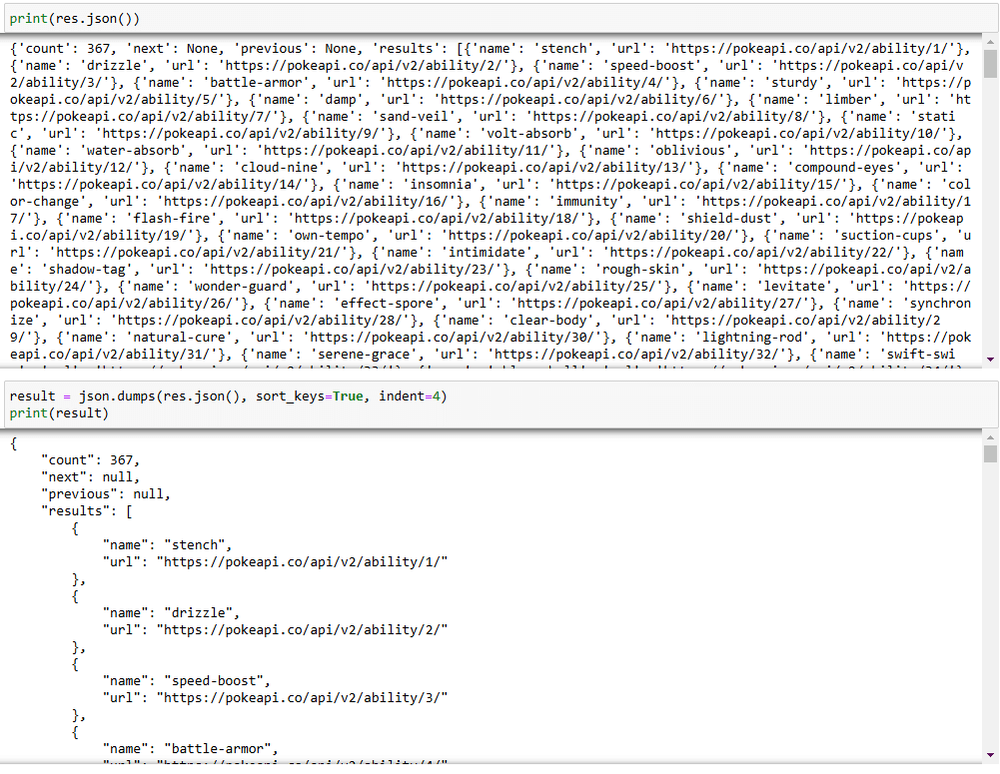1000x774 pixels.
Task: Click the json.dumps result code cell
Action: click(501, 404)
